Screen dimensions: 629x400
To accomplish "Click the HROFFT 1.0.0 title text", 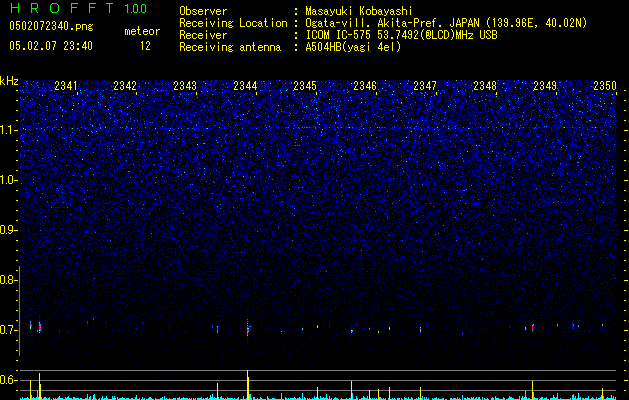I will [78, 8].
